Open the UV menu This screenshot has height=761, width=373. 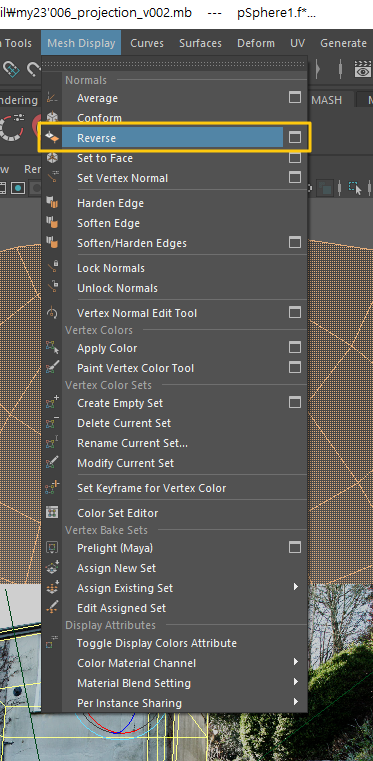tap(297, 43)
